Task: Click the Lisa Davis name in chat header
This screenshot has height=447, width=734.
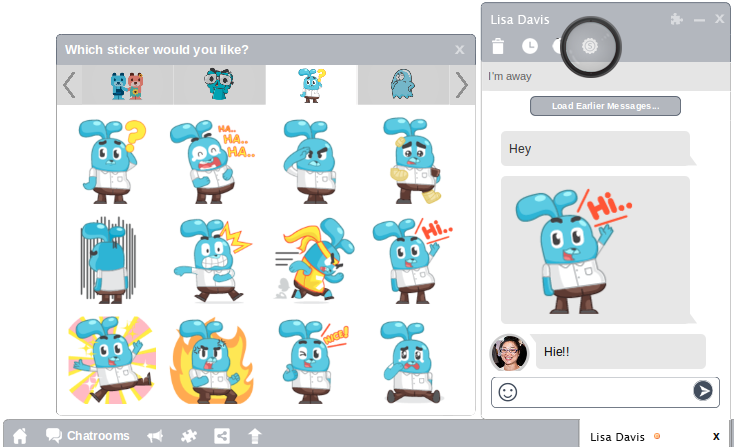Action: 520,20
